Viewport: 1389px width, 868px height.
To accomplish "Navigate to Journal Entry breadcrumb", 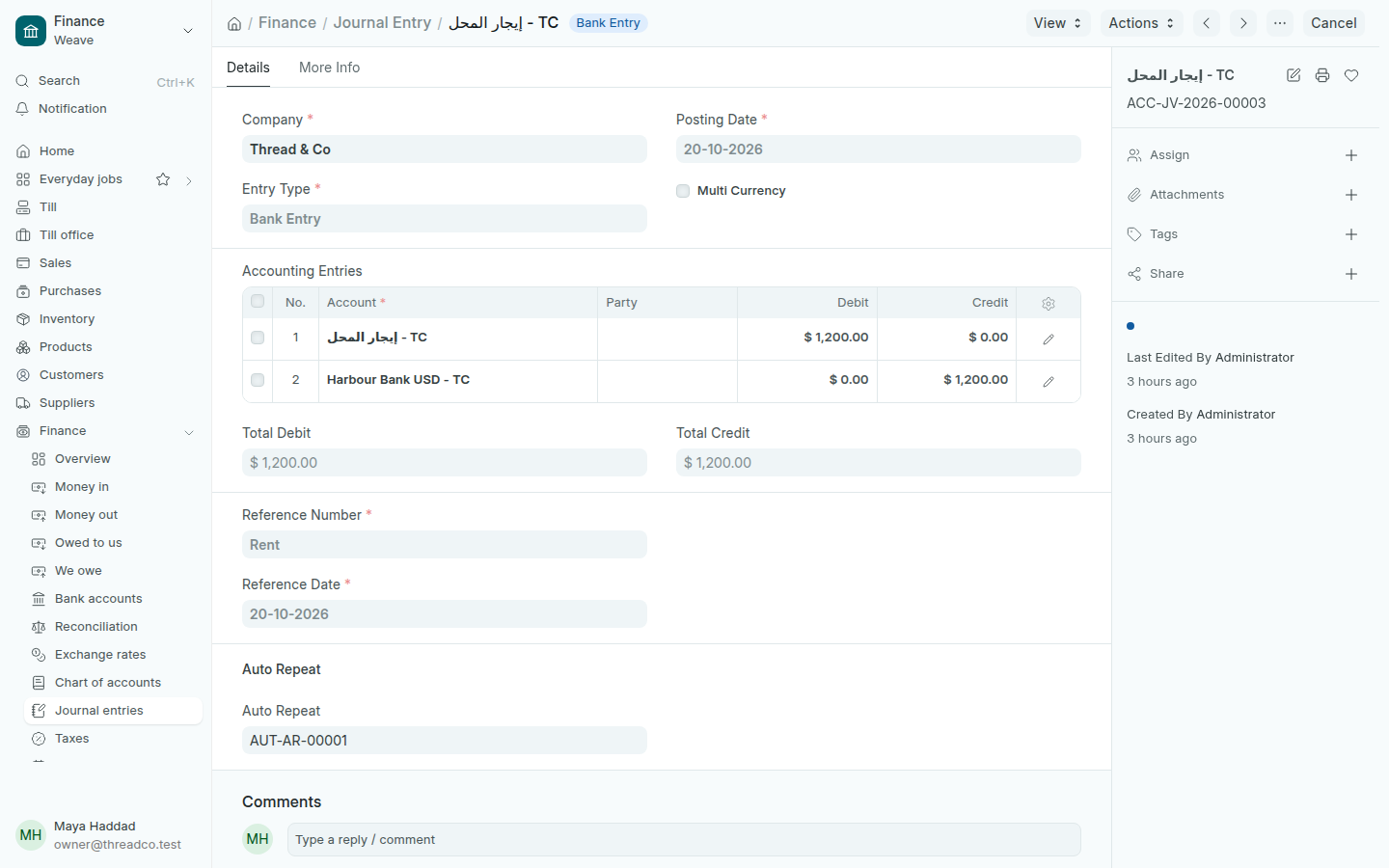I will 382,22.
